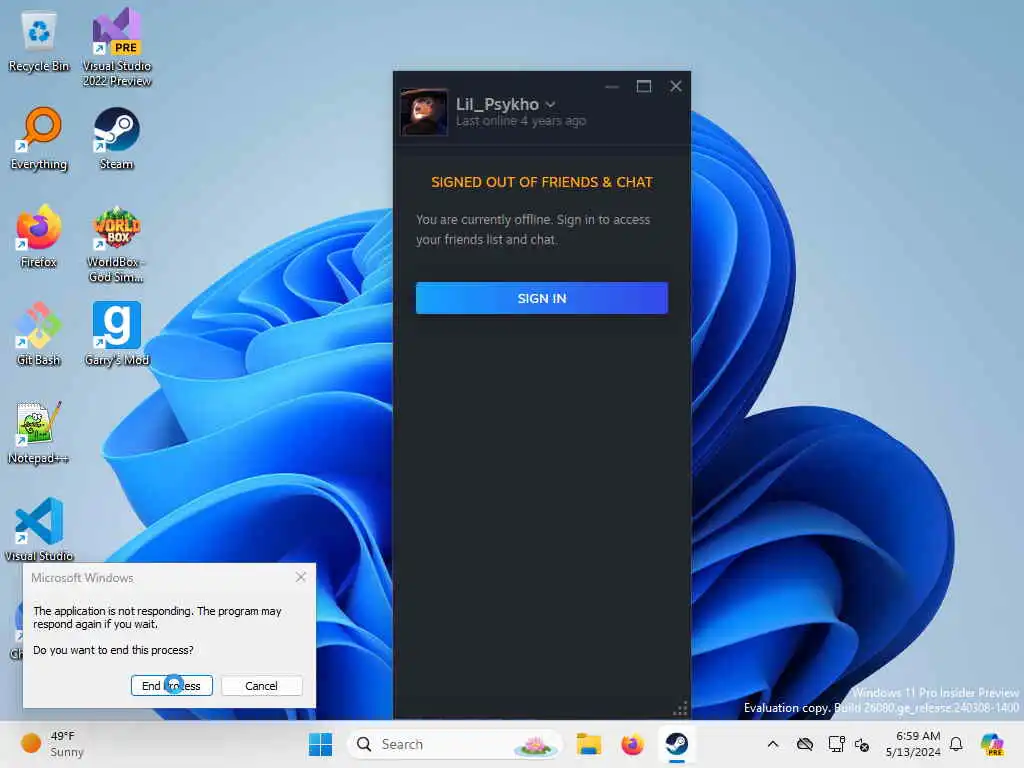Click the Lil_Psykho profile avatar
Viewport: 1024px width, 768px height.
[x=424, y=112]
